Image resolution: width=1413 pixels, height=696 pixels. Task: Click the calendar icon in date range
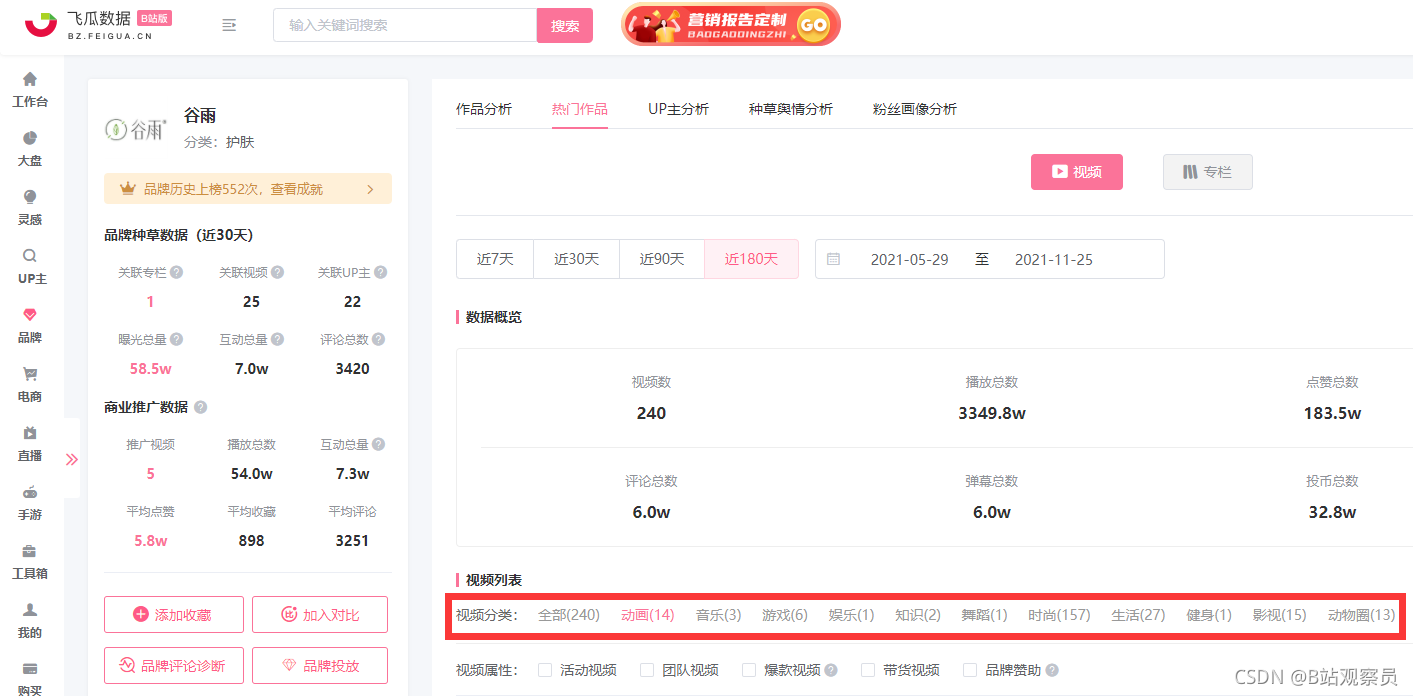tap(833, 259)
